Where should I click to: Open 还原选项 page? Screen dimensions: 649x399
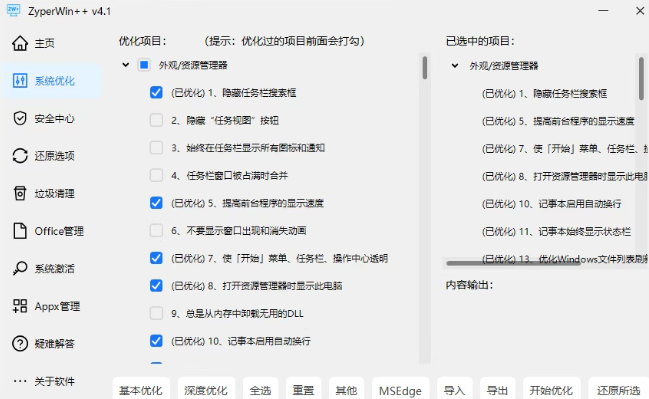52,156
